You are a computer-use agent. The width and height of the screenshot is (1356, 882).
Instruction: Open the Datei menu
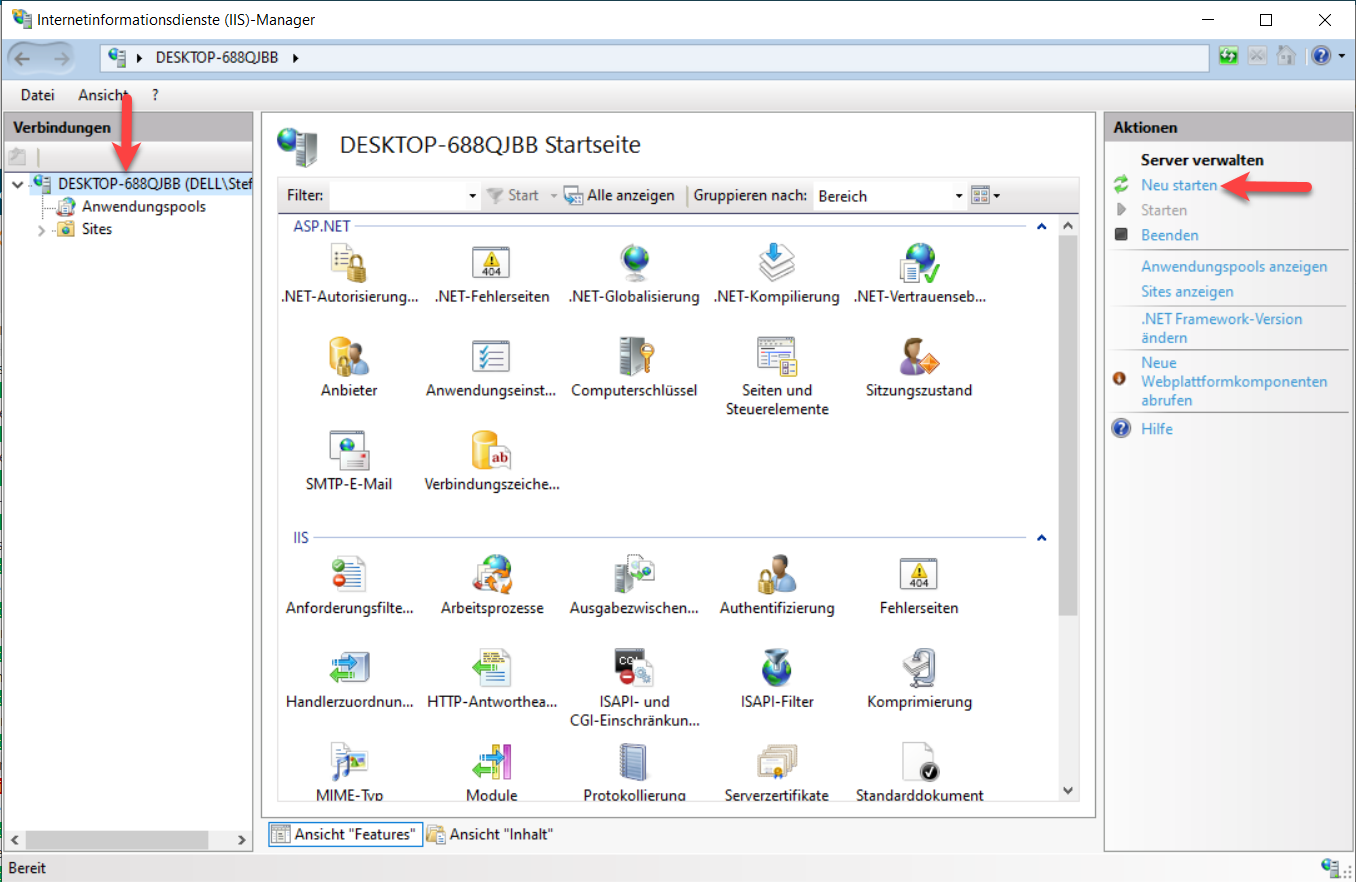(x=37, y=95)
